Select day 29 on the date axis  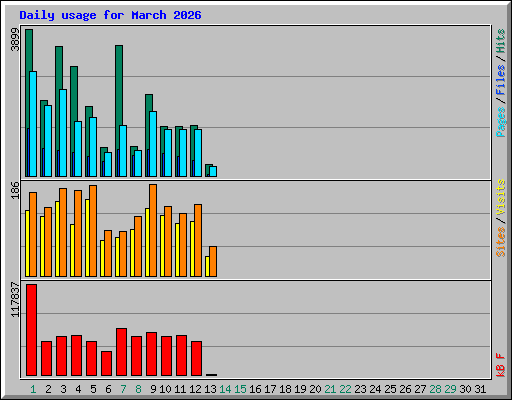(x=450, y=389)
